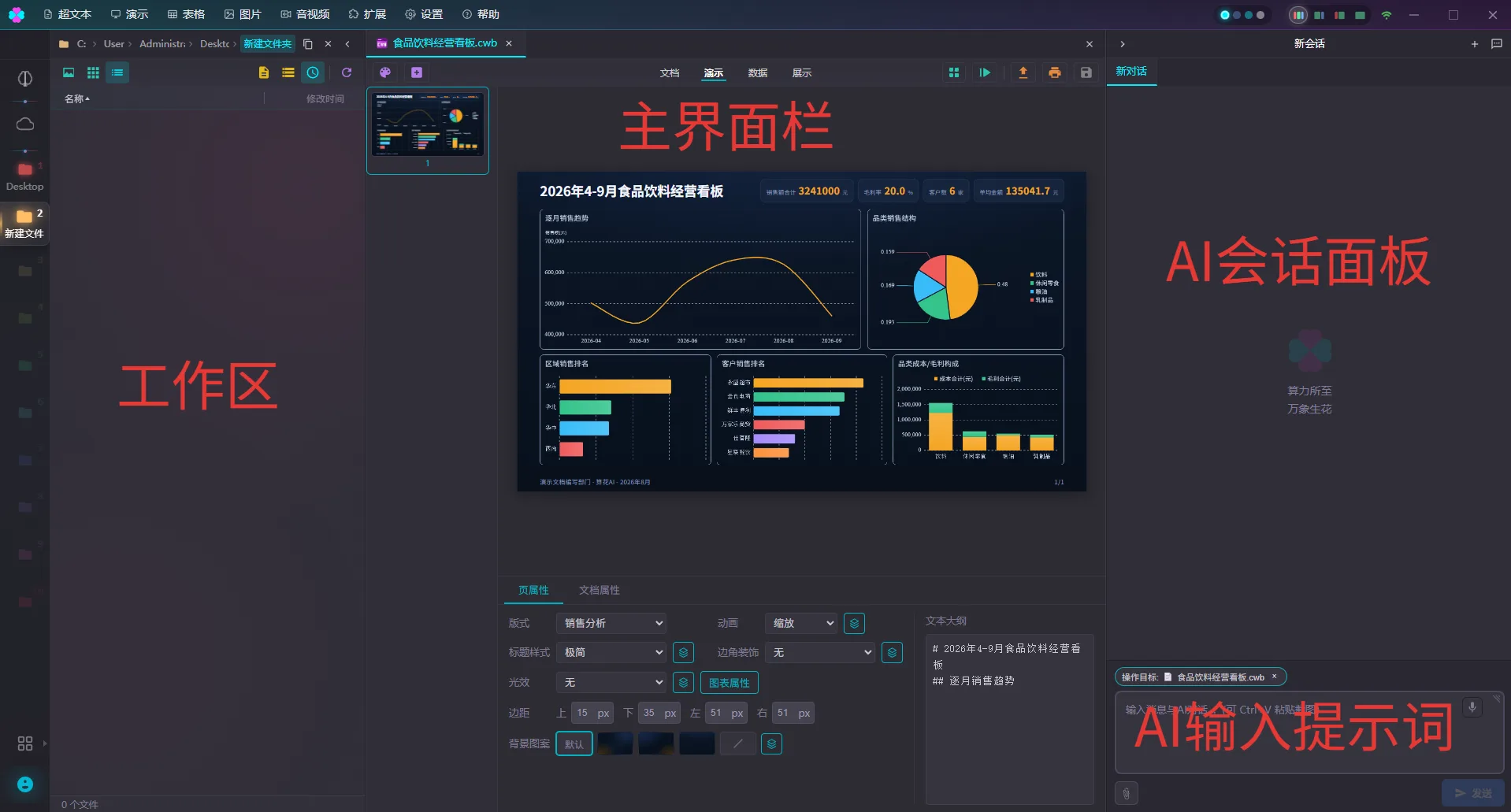Start a new session with plus icon

pyautogui.click(x=1475, y=44)
